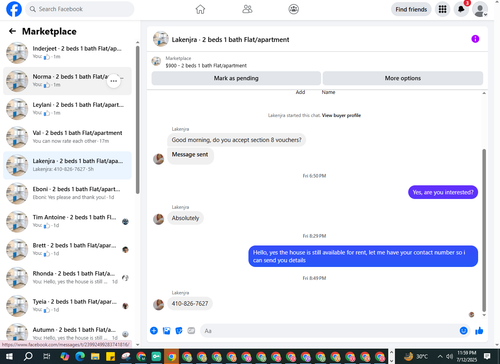Click the chat messages scrollbar
Viewport: 500px width, 364px height.
coord(484,230)
